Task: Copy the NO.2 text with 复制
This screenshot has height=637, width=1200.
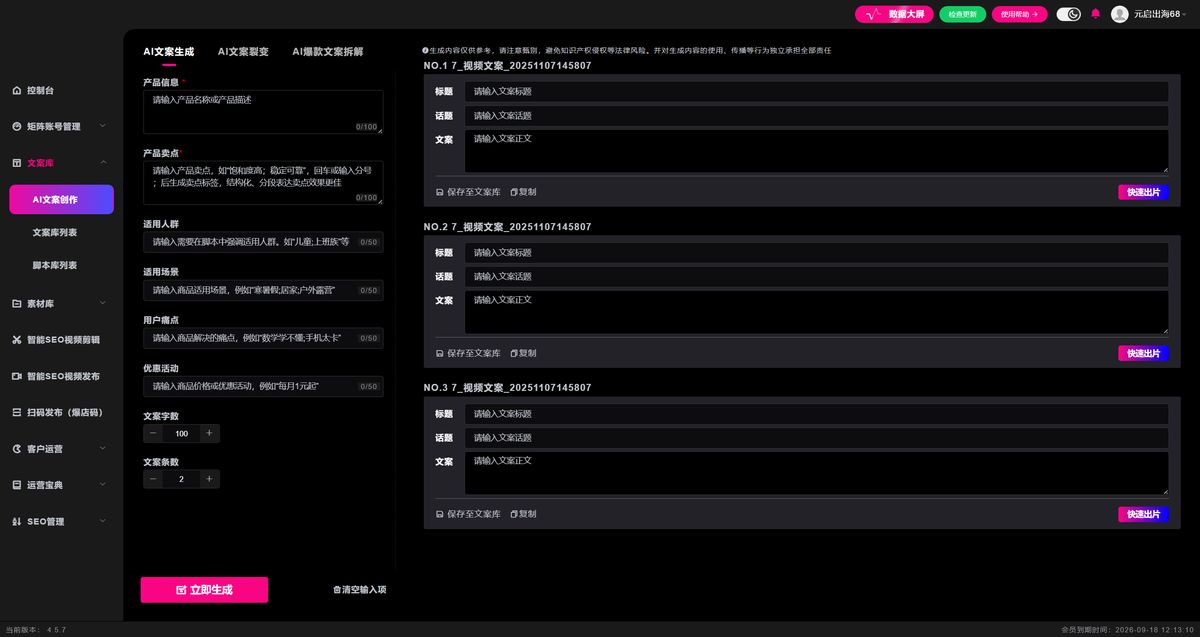Action: click(523, 353)
